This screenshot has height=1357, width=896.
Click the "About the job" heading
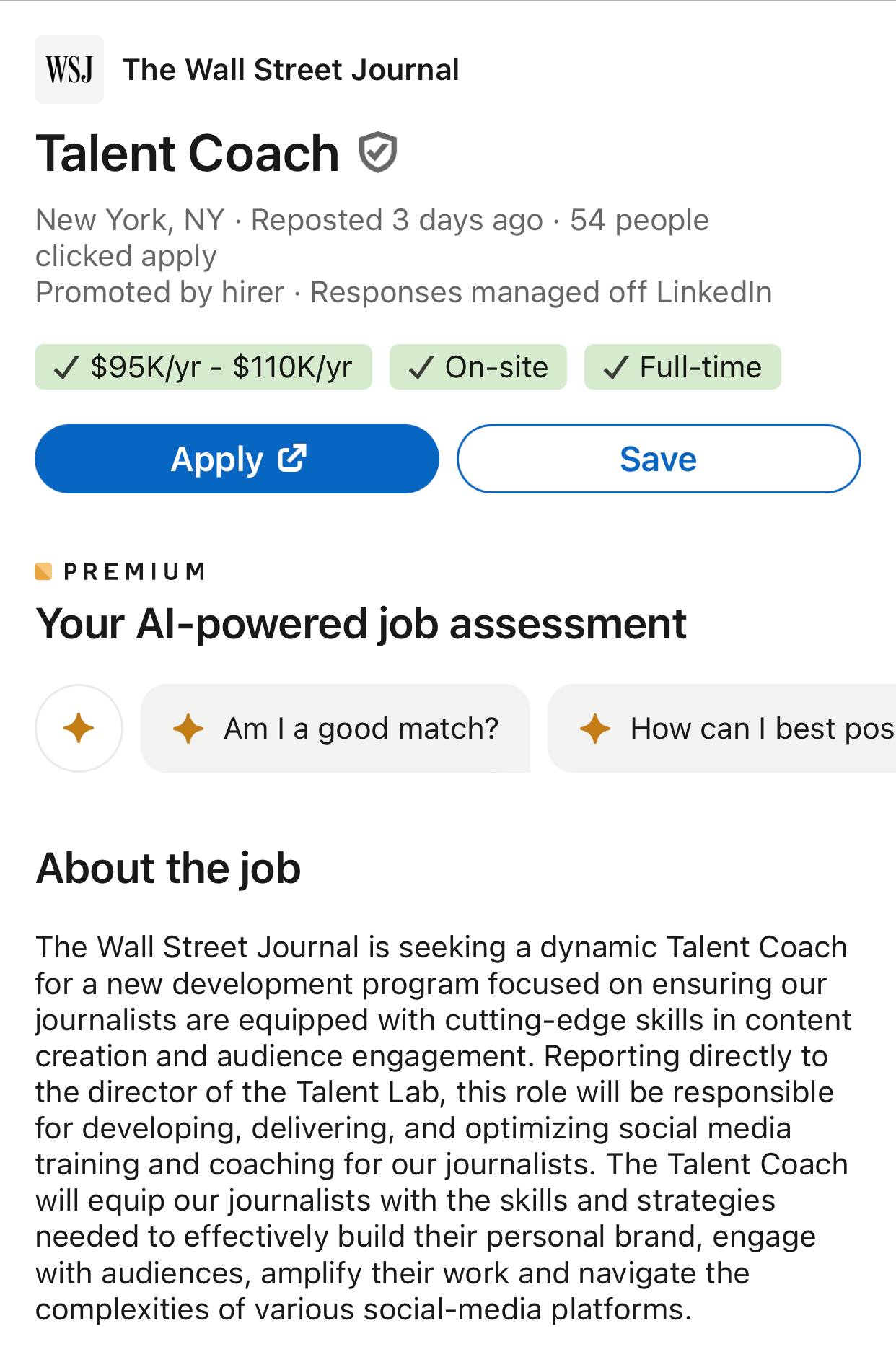[x=168, y=868]
